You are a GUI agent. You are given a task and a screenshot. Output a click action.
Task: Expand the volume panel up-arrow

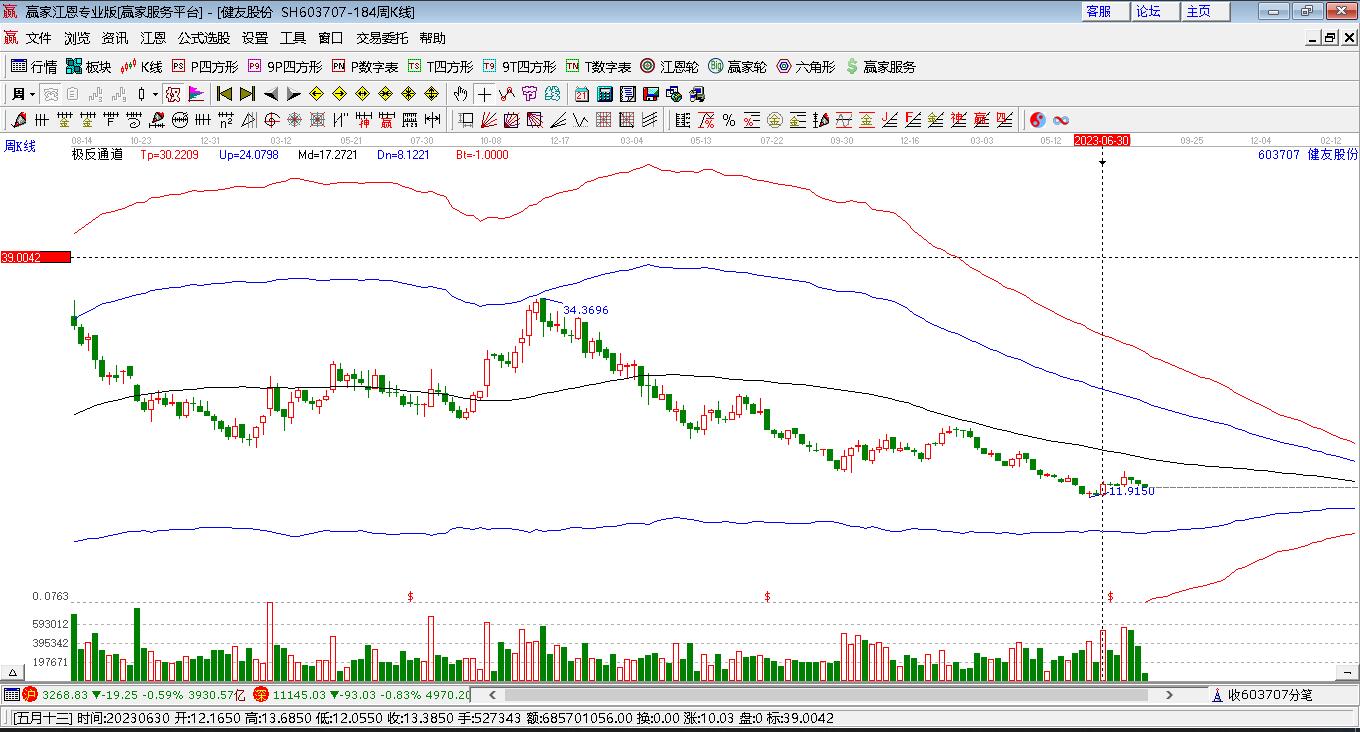[14, 673]
